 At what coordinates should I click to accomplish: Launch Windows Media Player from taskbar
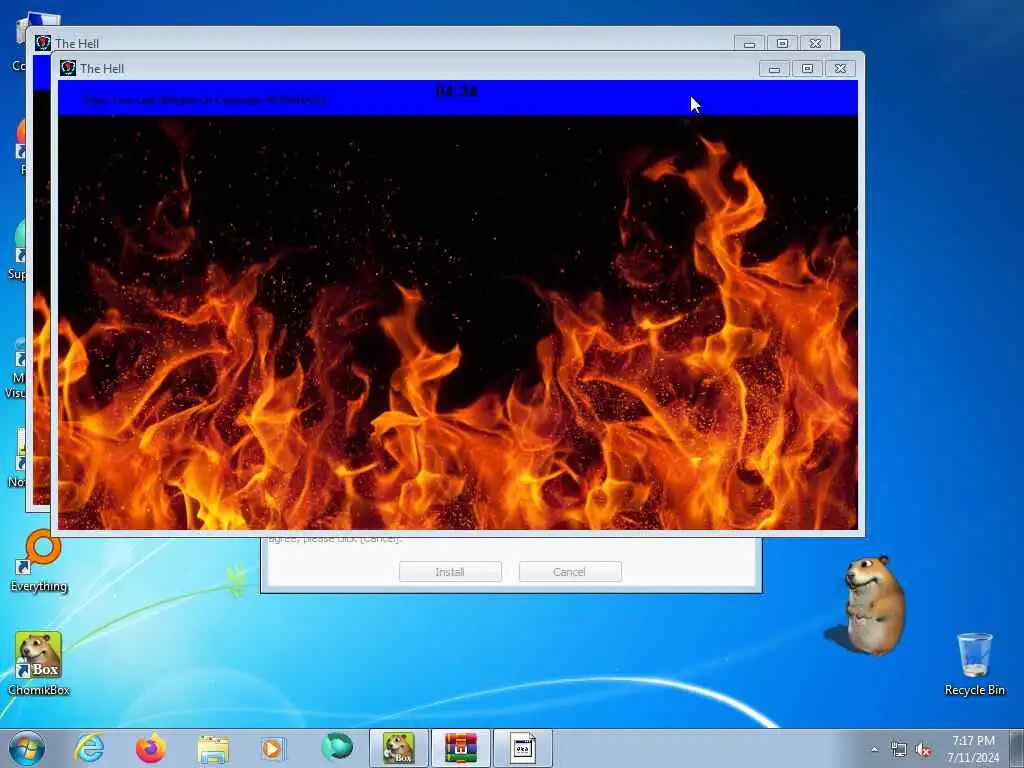(272, 748)
